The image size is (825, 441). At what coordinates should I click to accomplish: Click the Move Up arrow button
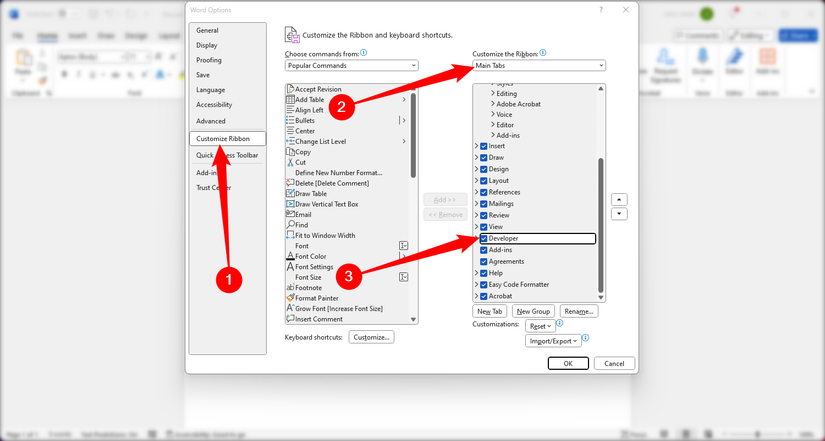pos(619,200)
